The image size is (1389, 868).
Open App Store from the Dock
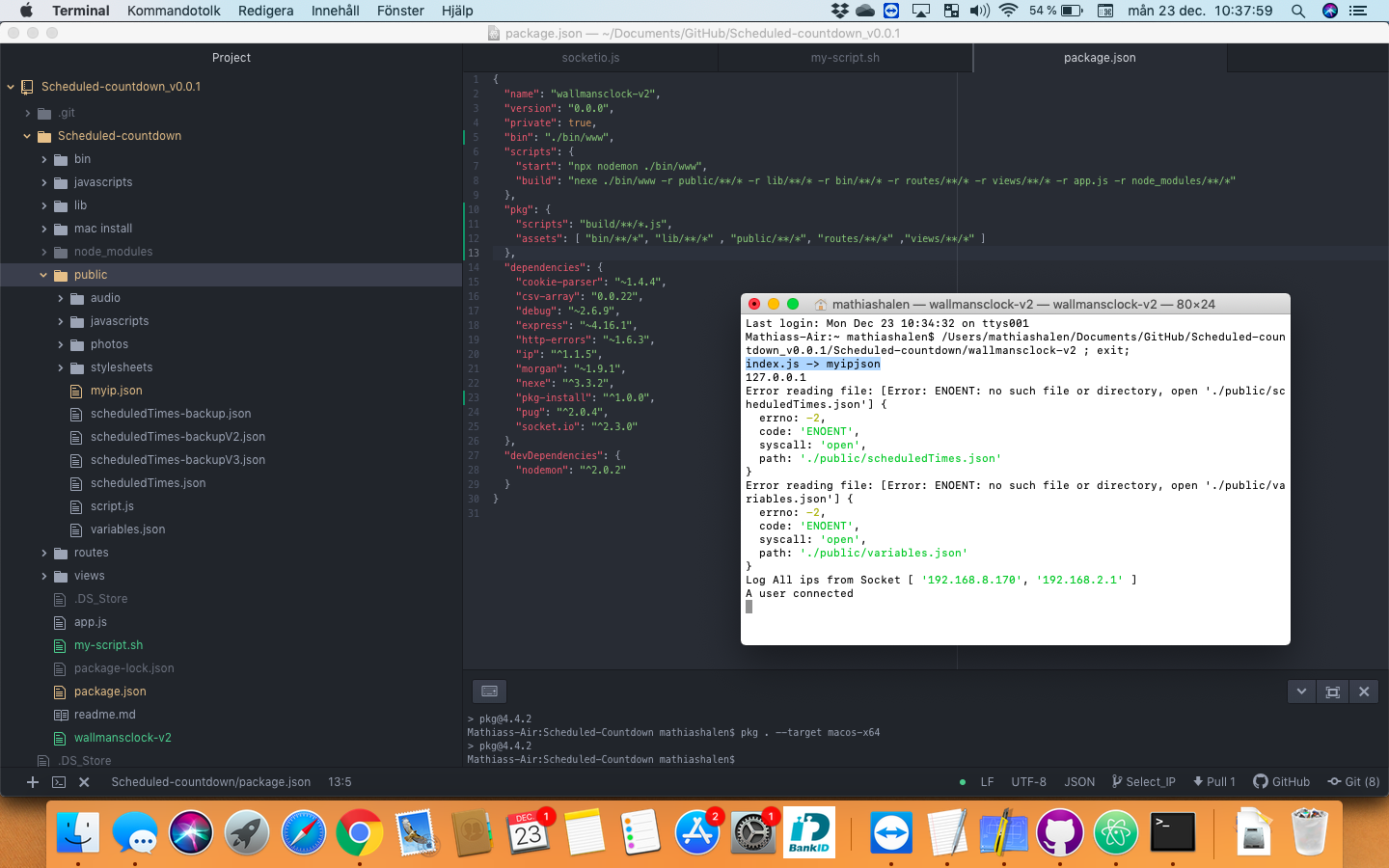pyautogui.click(x=696, y=832)
